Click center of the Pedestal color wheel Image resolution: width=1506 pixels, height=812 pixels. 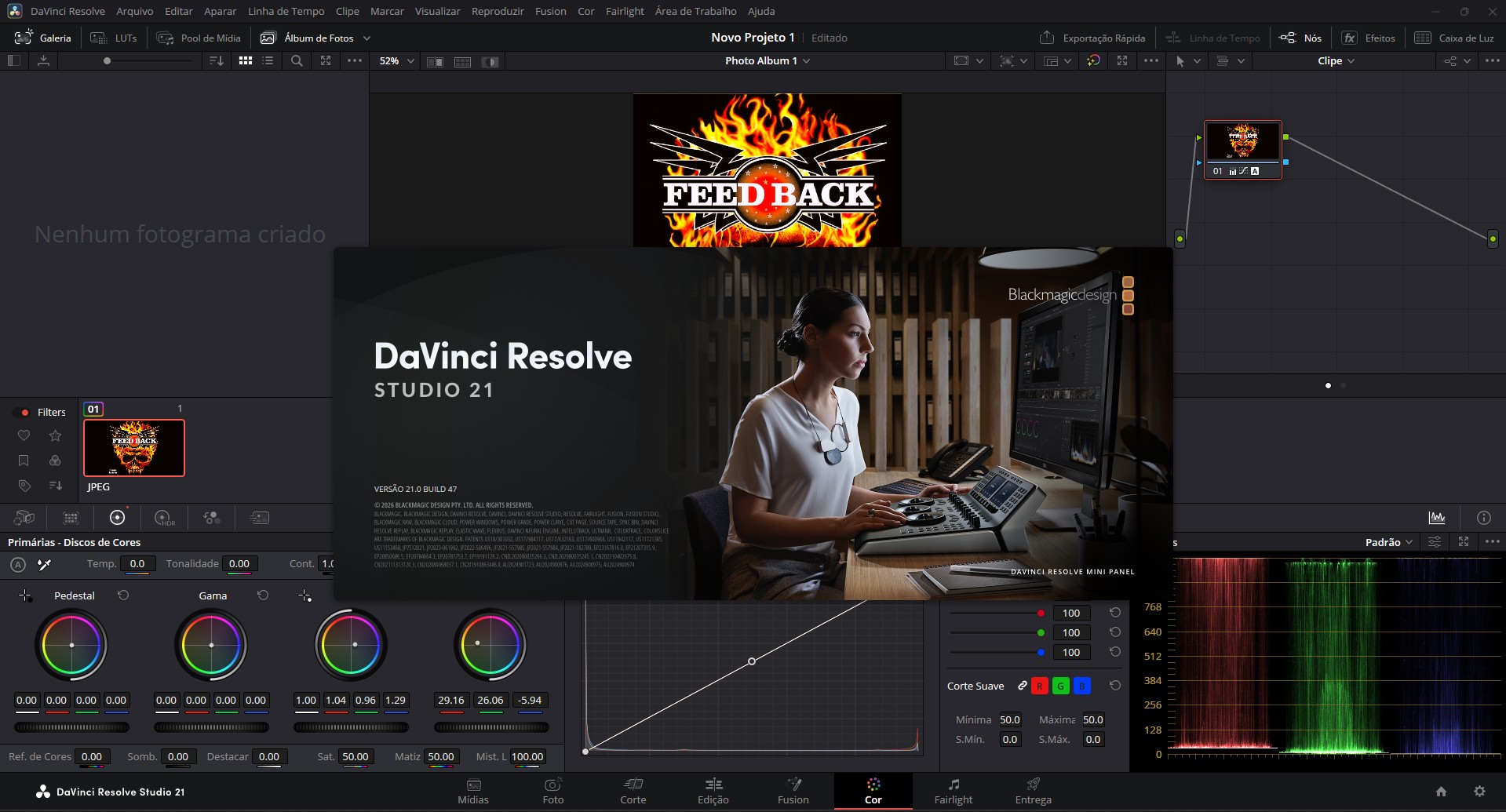[71, 645]
